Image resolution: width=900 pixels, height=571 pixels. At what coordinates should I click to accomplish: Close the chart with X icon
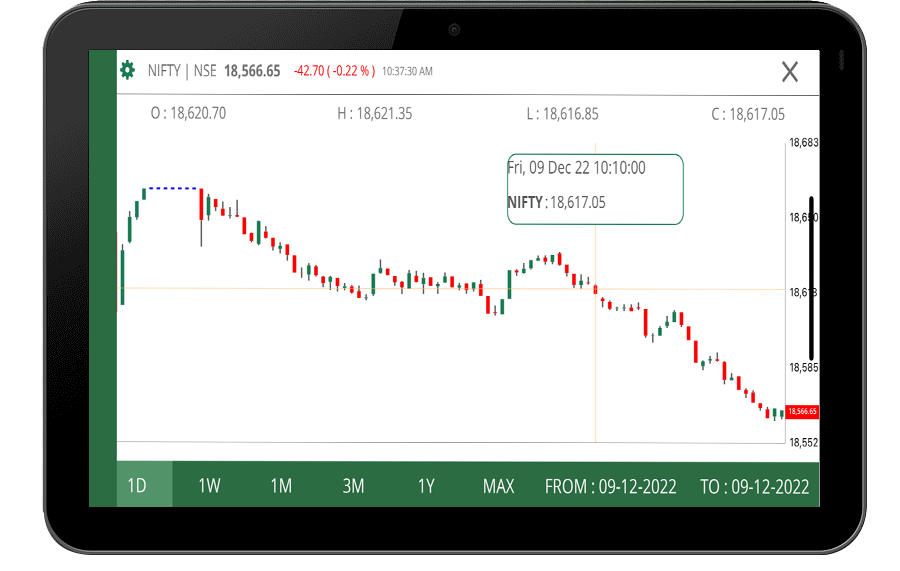point(790,72)
